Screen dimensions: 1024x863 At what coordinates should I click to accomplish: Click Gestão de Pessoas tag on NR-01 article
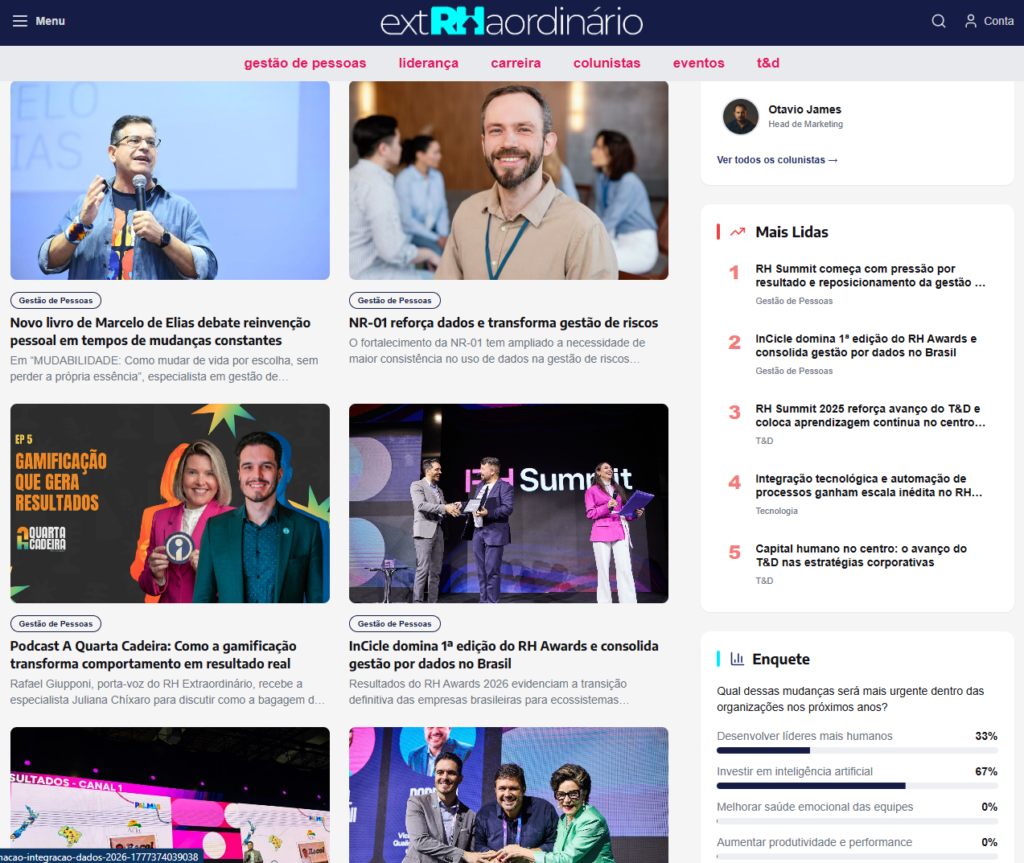point(394,301)
